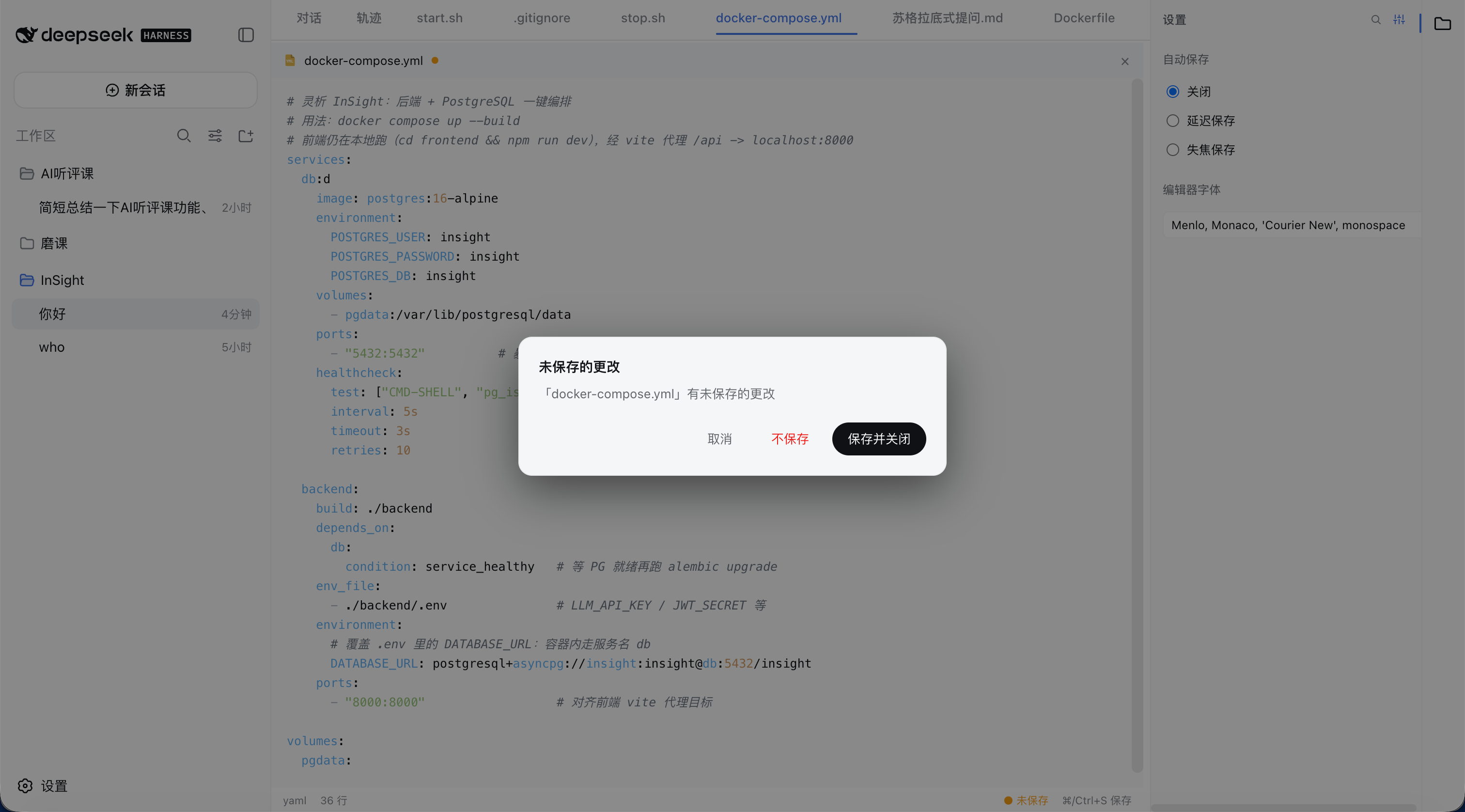The height and width of the screenshot is (812, 1465).
Task: Close the docker-compose.yml editor
Action: [x=1125, y=62]
